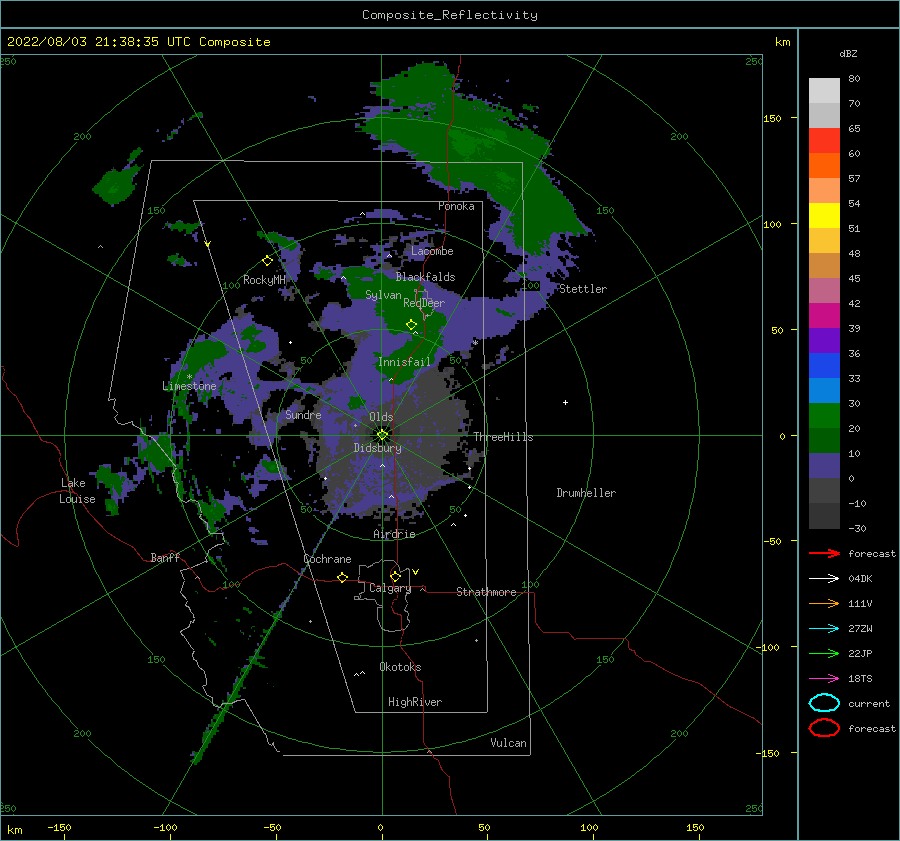The height and width of the screenshot is (841, 900).
Task: Click the yellow station marker near RockyMH
Action: pyautogui.click(x=267, y=261)
